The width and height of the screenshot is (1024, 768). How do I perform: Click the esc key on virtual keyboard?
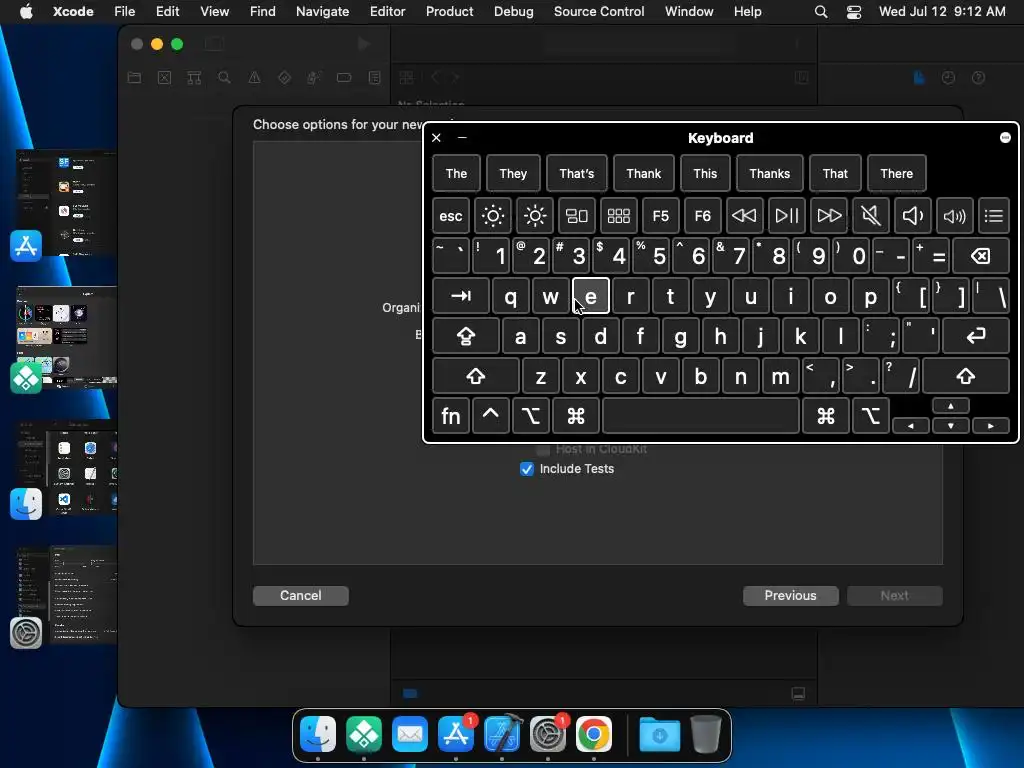click(451, 216)
